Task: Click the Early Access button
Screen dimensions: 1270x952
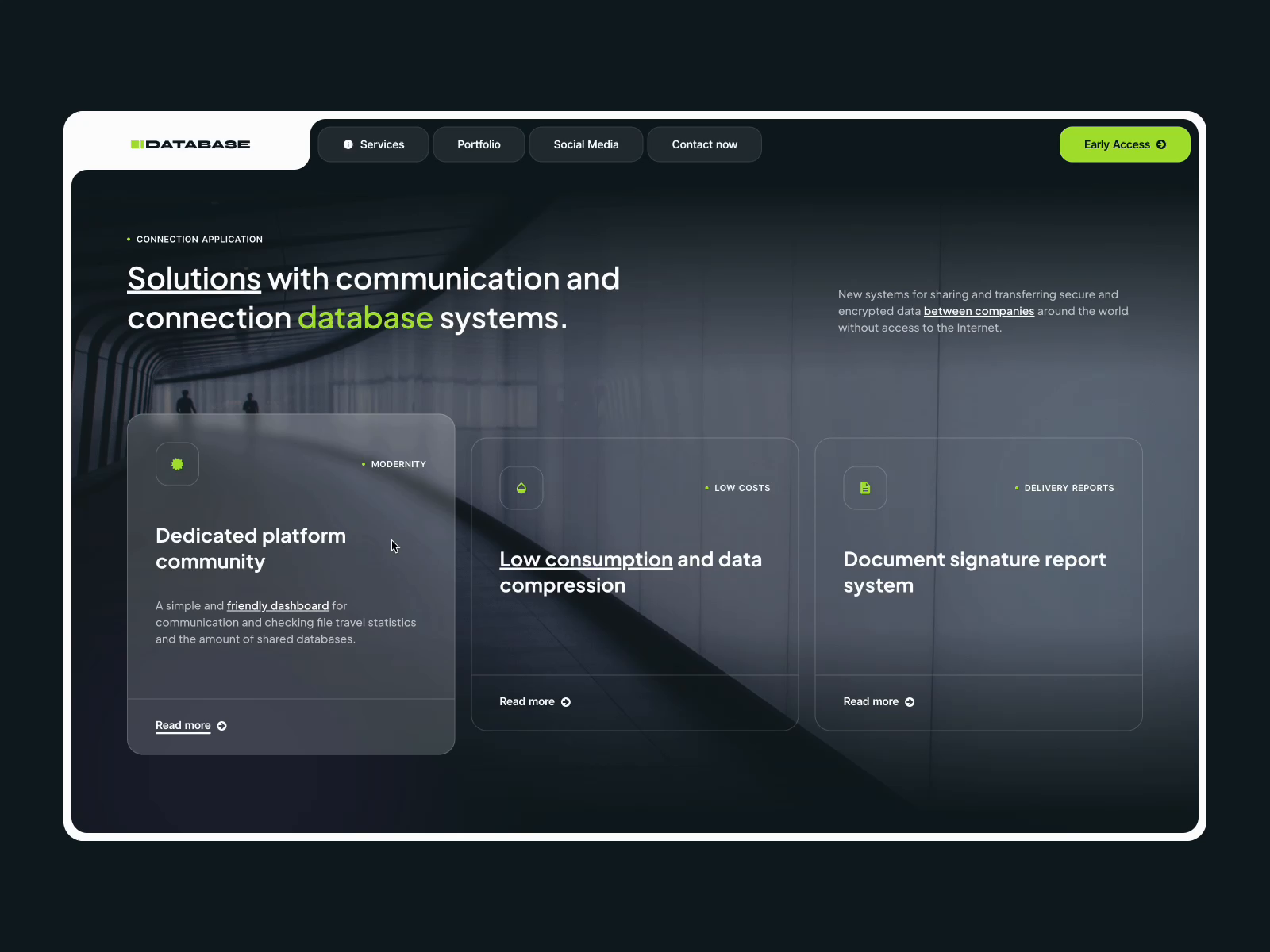Action: (x=1125, y=144)
